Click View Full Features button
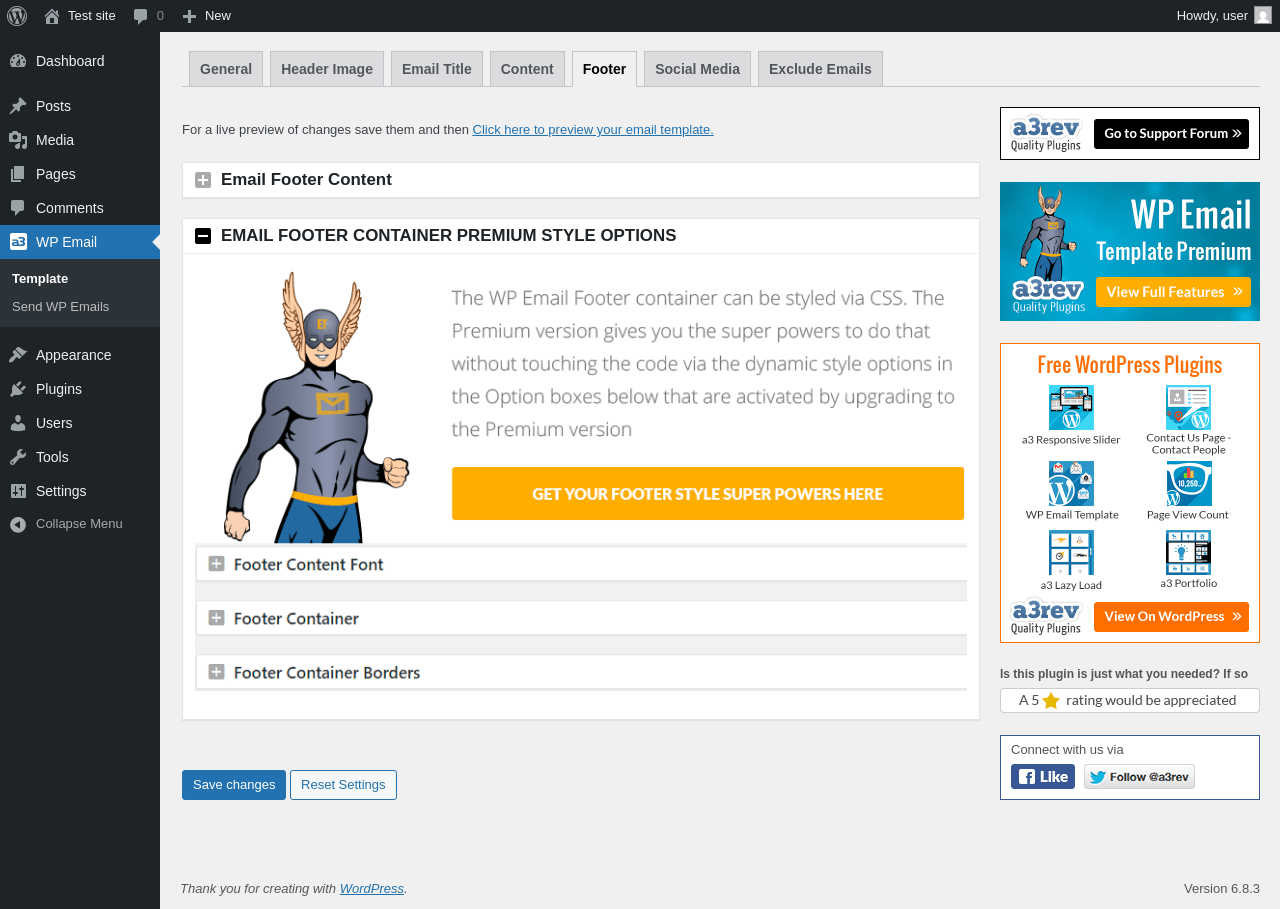The width and height of the screenshot is (1280, 909). point(1173,292)
